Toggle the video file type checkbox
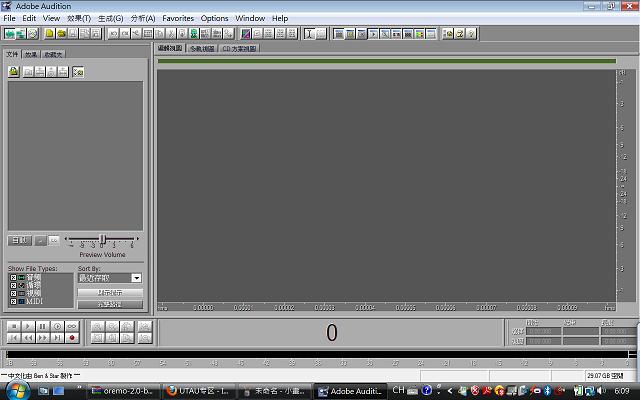640x400 pixels. [13, 293]
